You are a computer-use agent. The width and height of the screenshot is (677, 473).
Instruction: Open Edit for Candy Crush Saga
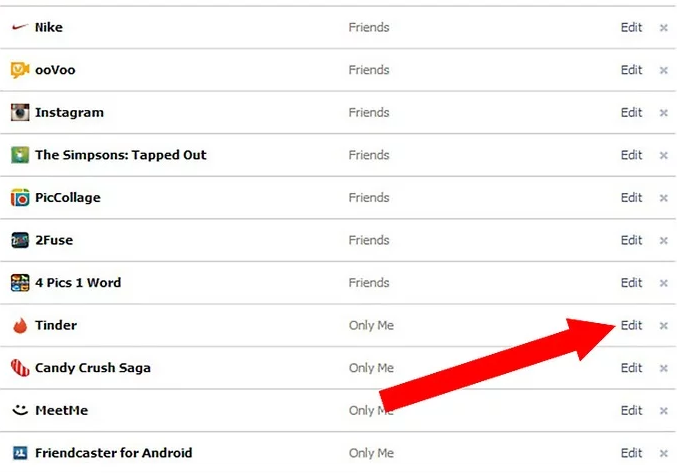click(x=631, y=368)
